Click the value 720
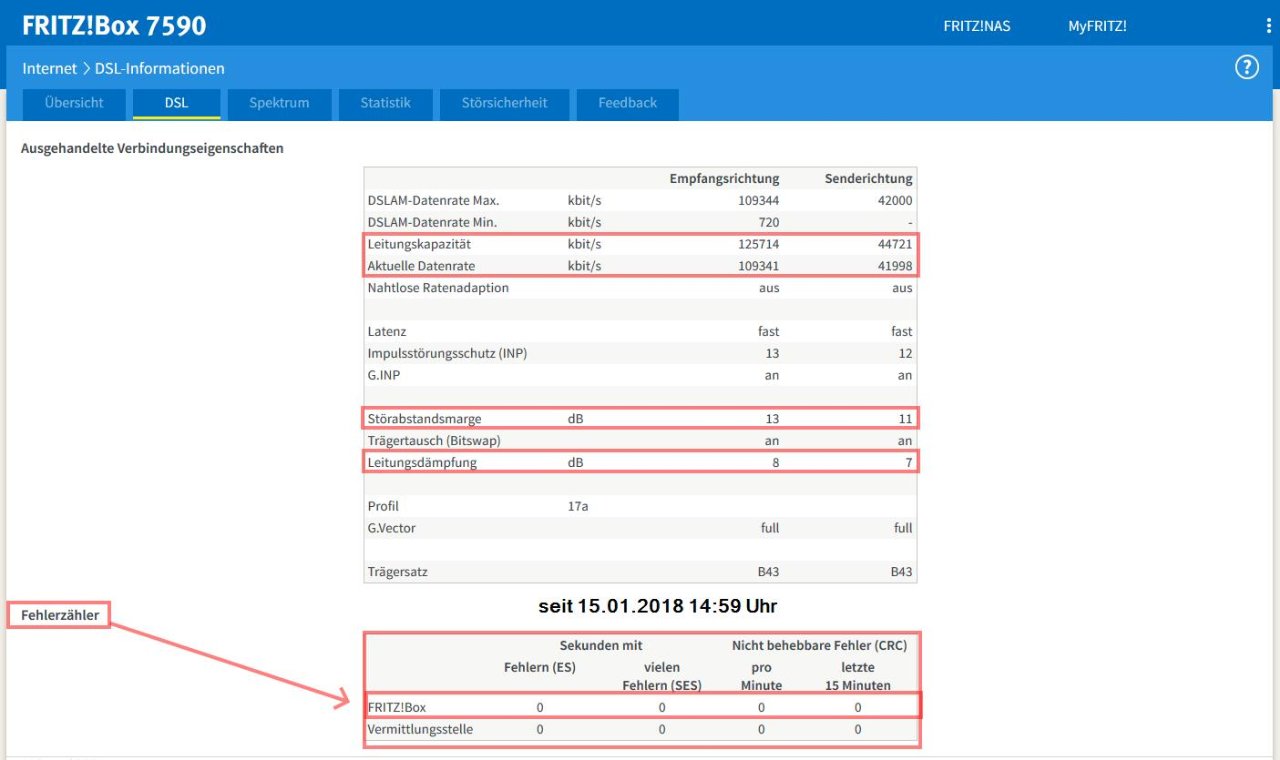This screenshot has height=760, width=1280. point(768,222)
